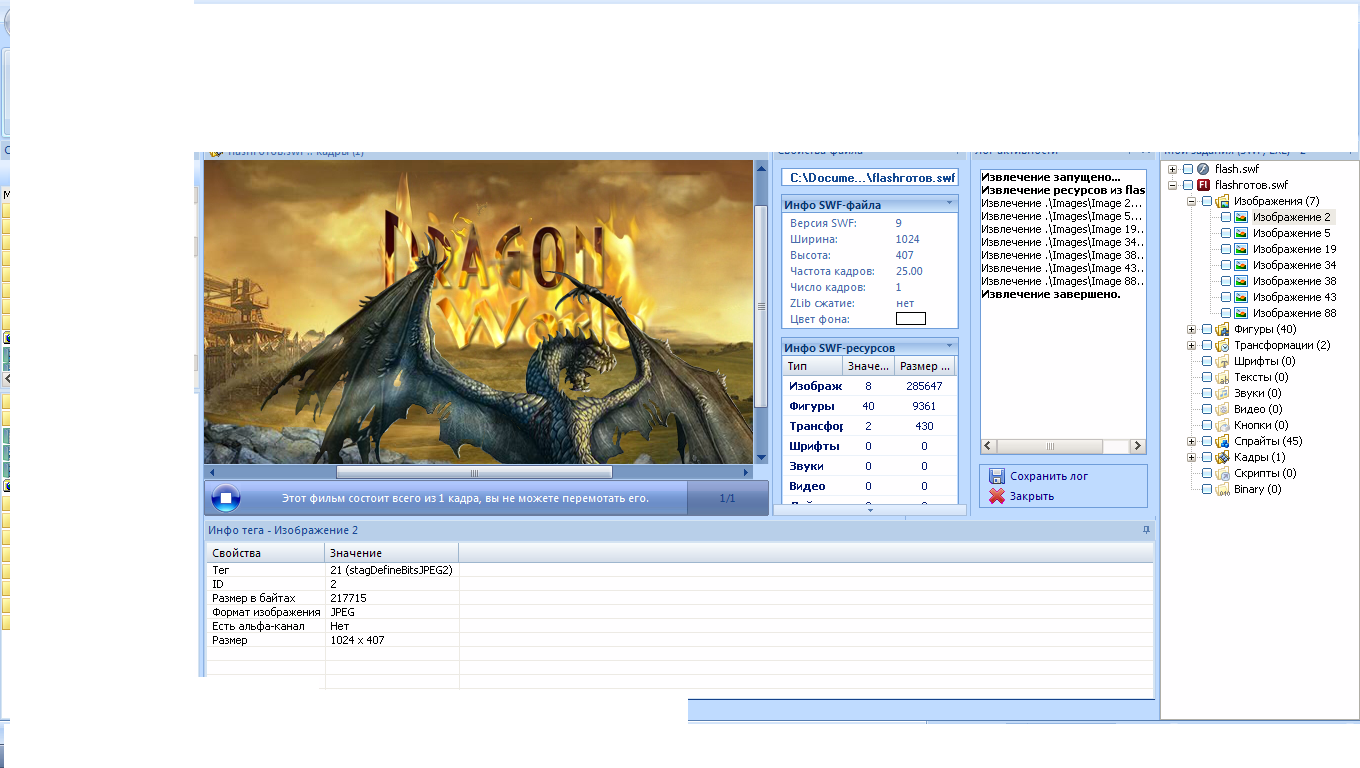Expand the Трансформации (2) node
This screenshot has height=768, width=1360.
click(x=1191, y=345)
